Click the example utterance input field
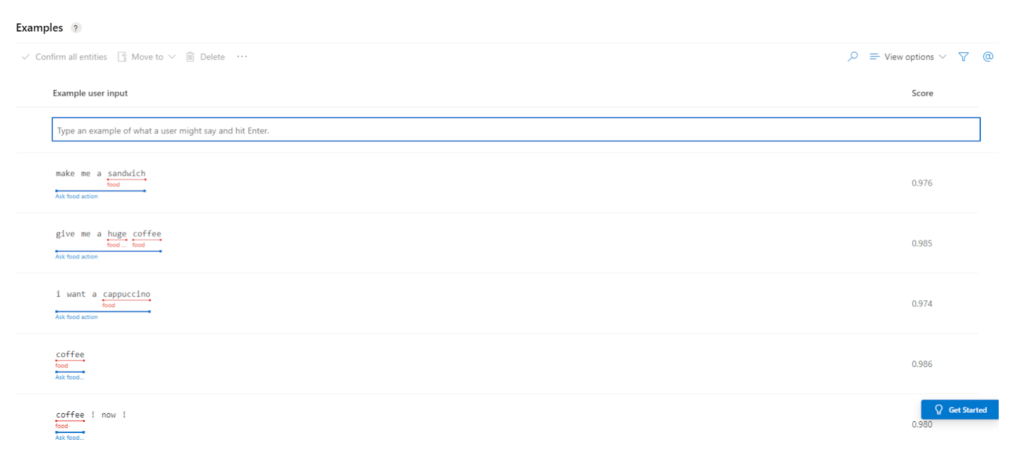 tap(516, 130)
